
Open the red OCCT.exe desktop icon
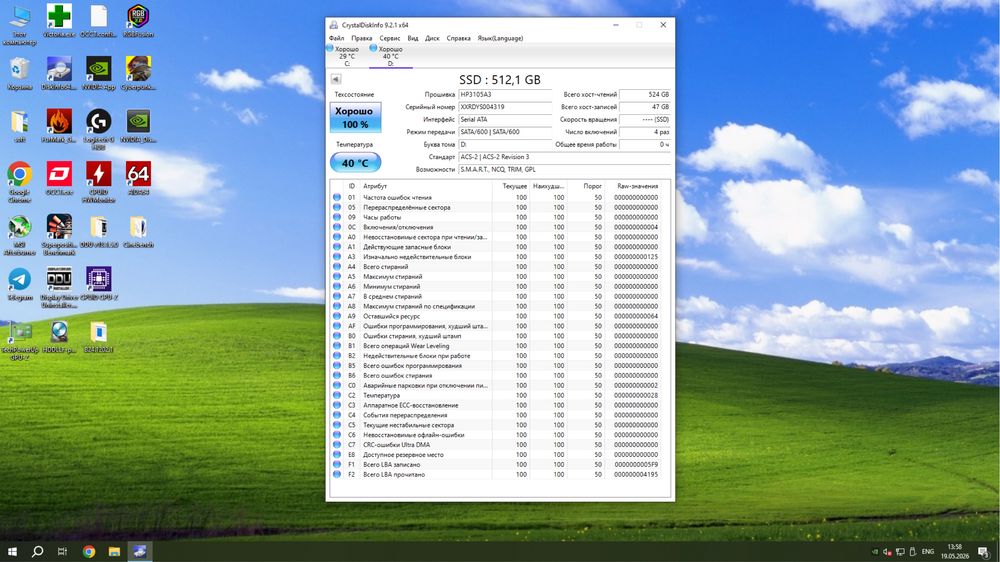pos(59,178)
